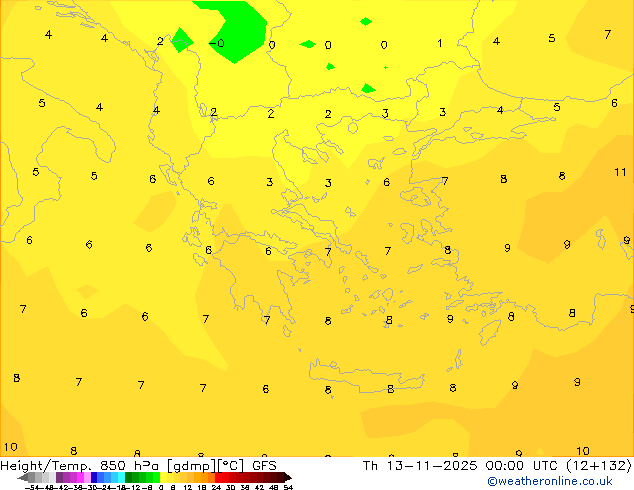Viewport: 634px width, 490px height.
Task: Click the -54 legend scale label
Action: pos(32,487)
